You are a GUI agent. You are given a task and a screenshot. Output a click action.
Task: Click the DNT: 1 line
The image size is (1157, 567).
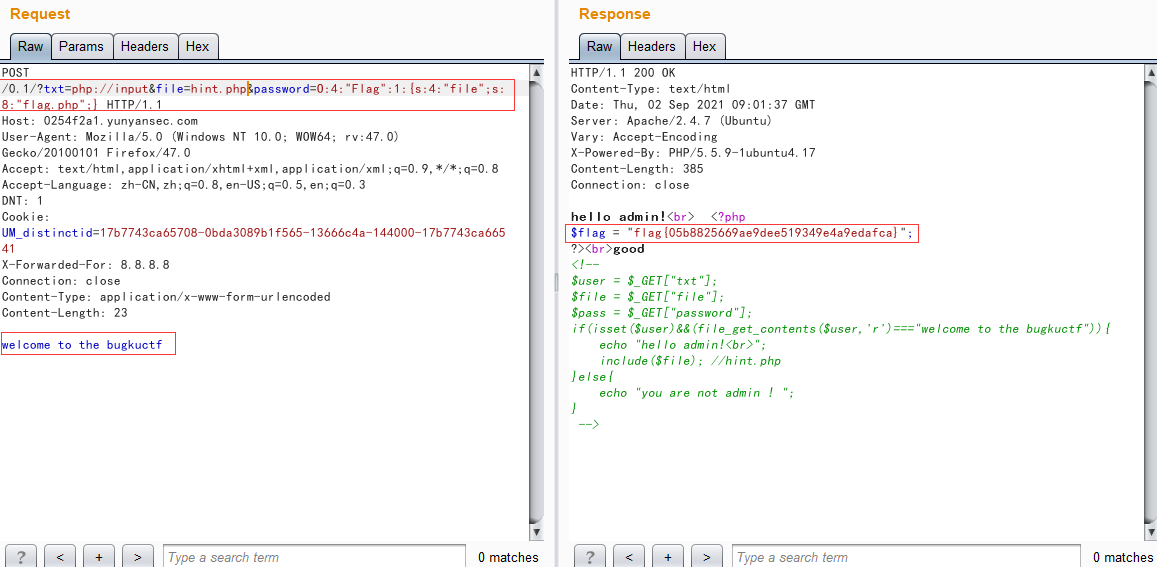[x=22, y=201]
